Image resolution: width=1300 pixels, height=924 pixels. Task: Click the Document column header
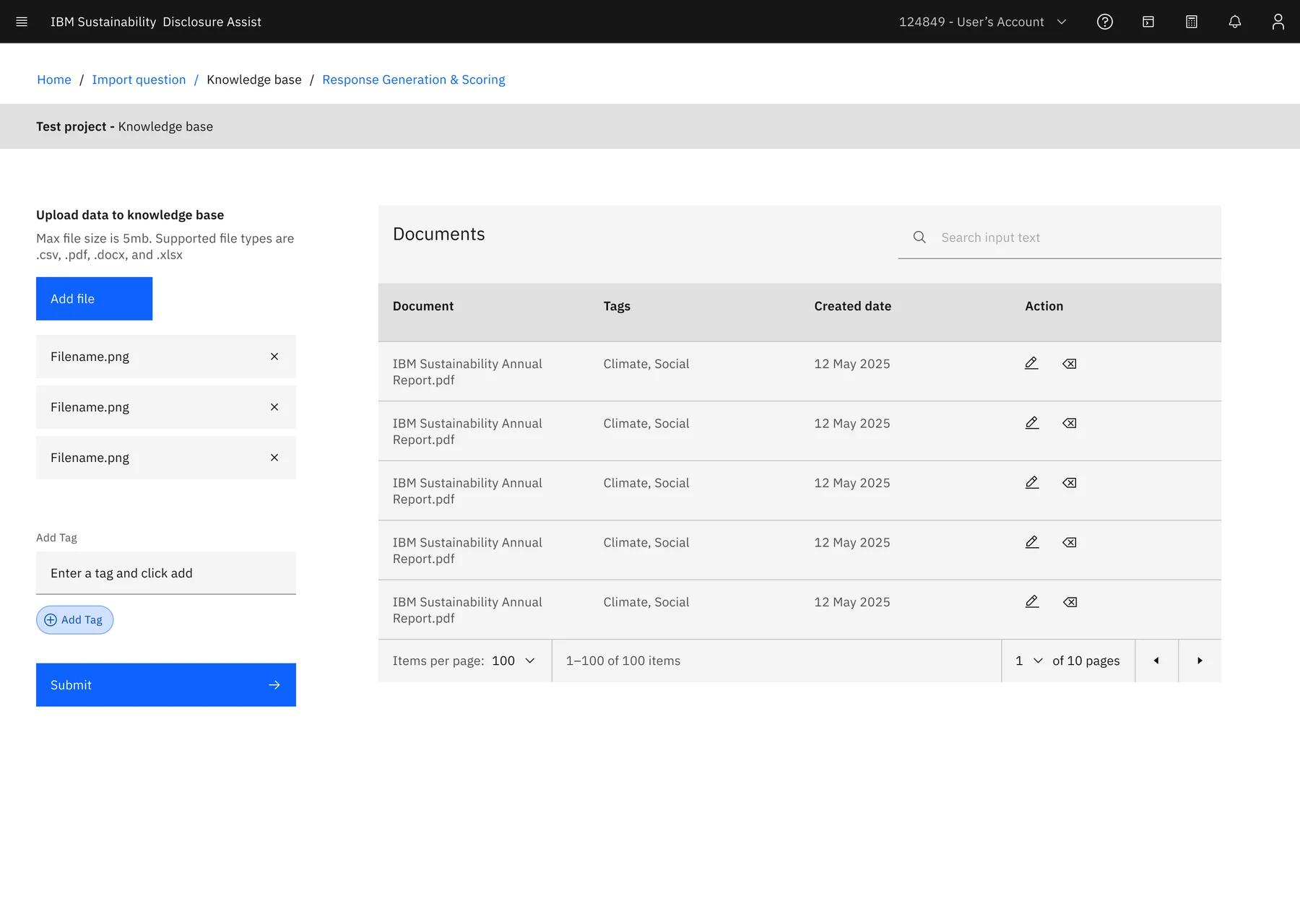(423, 306)
